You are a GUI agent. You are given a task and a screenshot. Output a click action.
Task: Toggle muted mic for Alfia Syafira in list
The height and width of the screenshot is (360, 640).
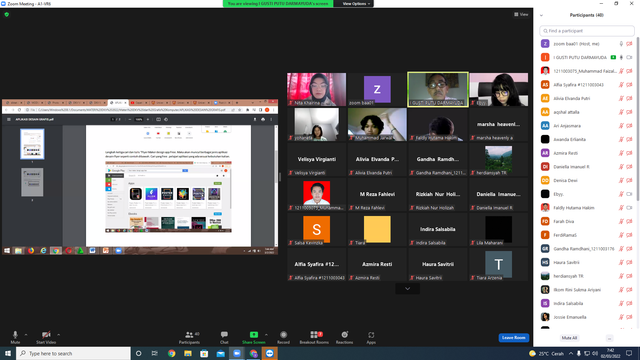621,85
